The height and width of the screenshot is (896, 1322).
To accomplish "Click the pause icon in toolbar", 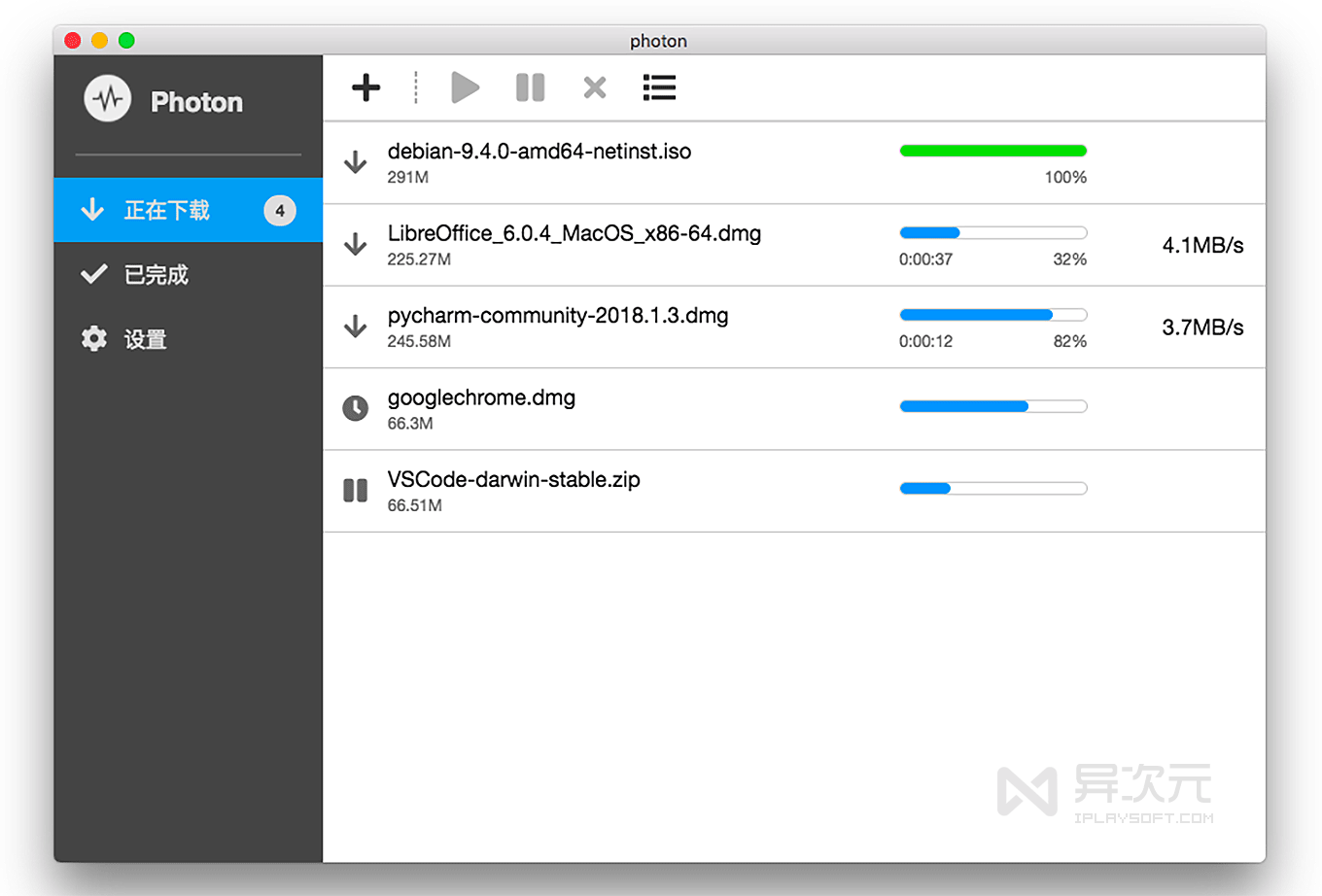I will tap(530, 87).
